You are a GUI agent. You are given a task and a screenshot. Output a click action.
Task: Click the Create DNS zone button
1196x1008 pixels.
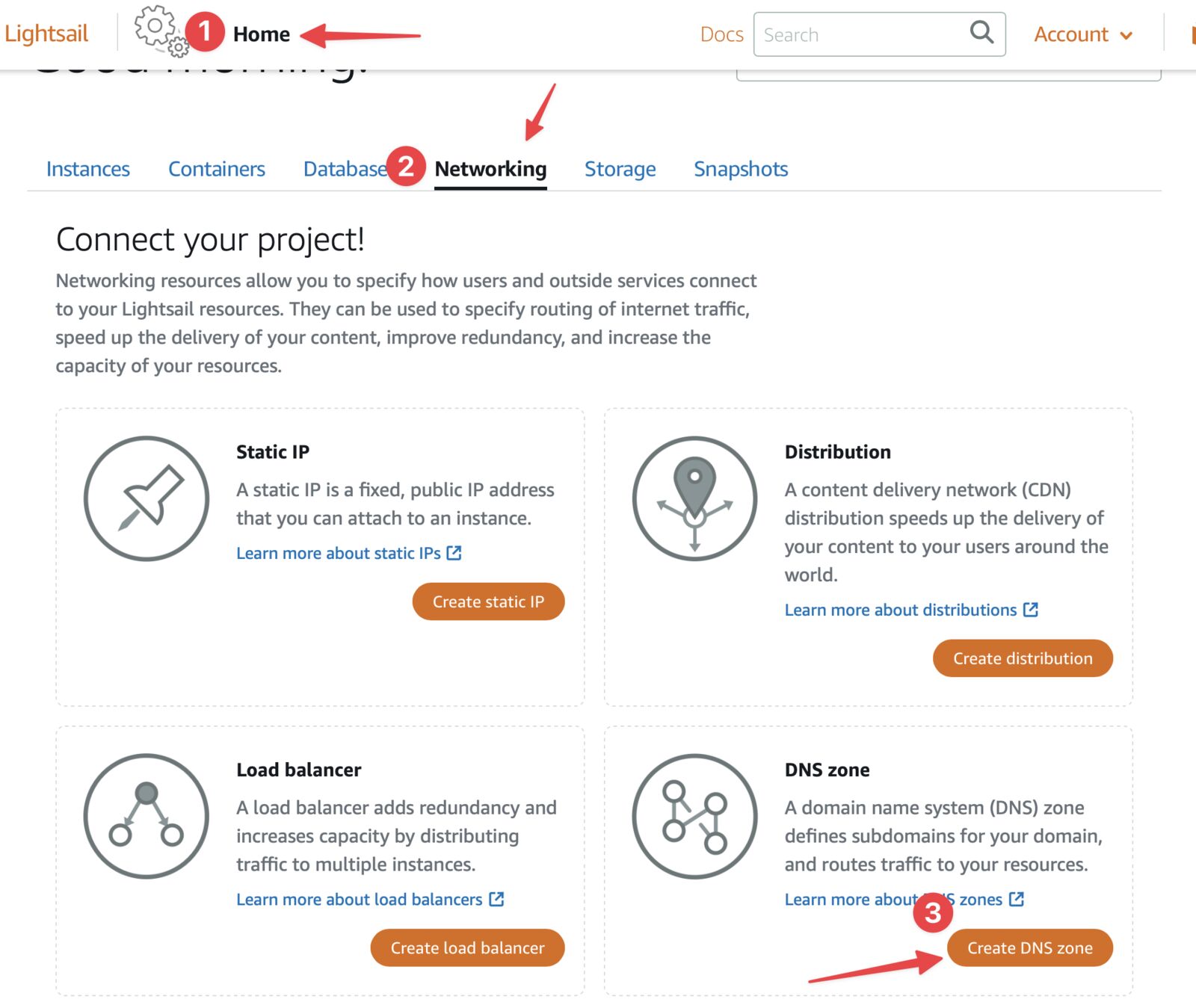(x=1030, y=947)
